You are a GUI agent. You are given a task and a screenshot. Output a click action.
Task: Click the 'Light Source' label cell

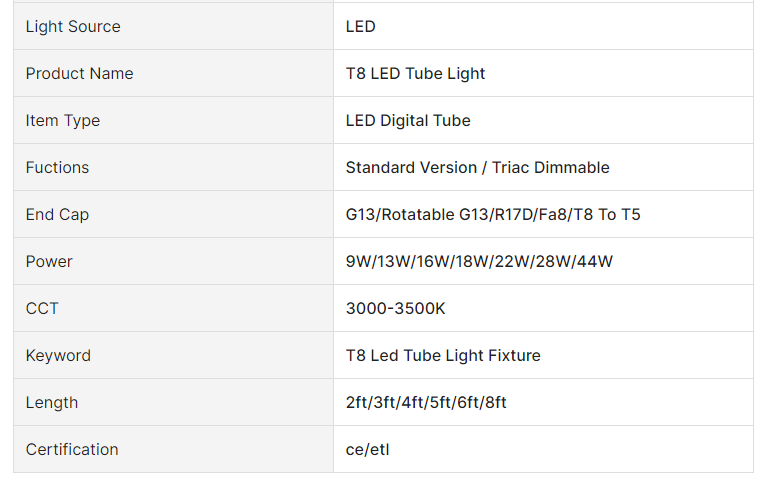[x=73, y=27]
